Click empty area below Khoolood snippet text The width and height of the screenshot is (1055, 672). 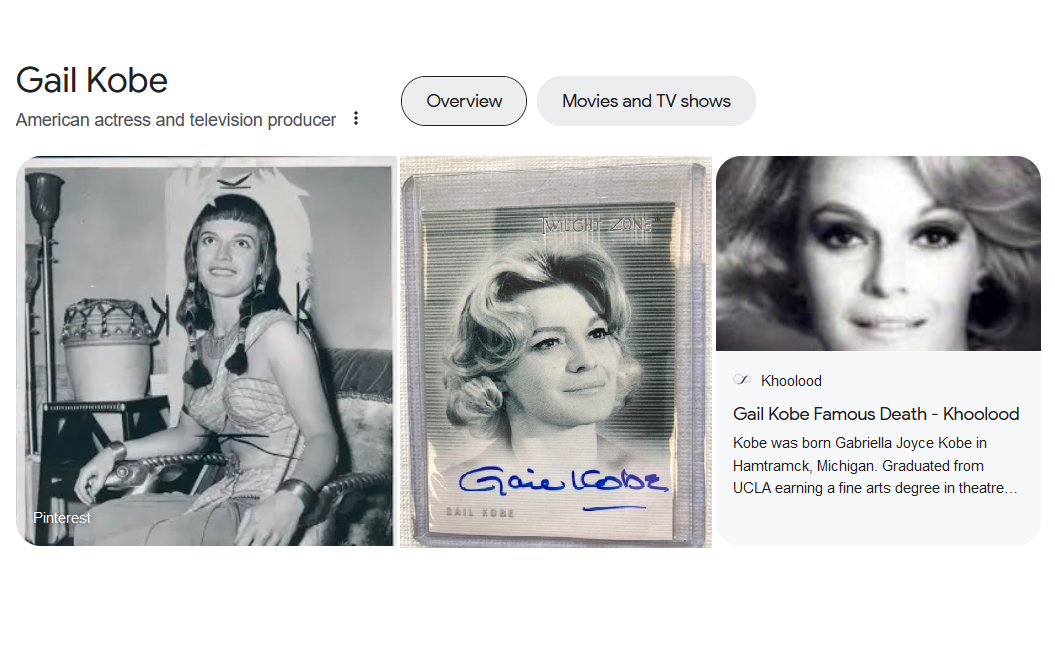point(878,523)
